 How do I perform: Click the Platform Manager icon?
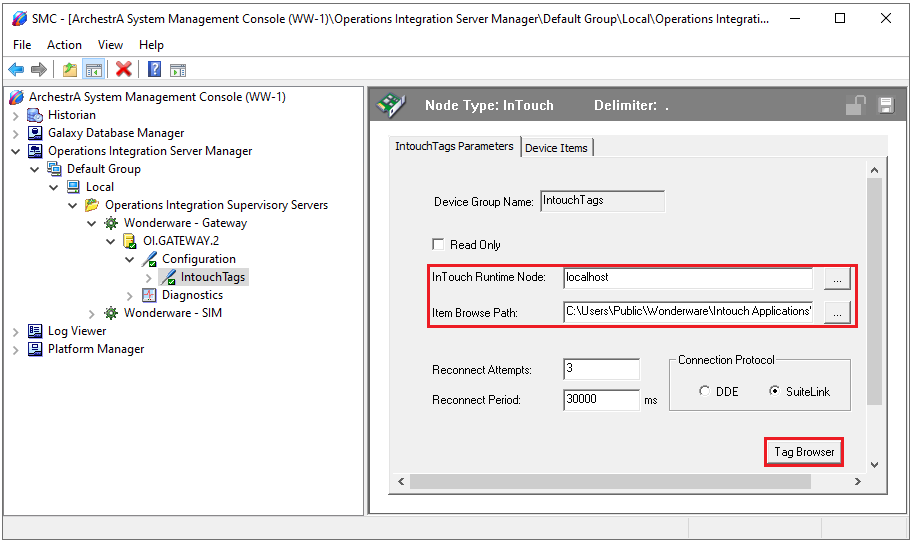[x=35, y=349]
